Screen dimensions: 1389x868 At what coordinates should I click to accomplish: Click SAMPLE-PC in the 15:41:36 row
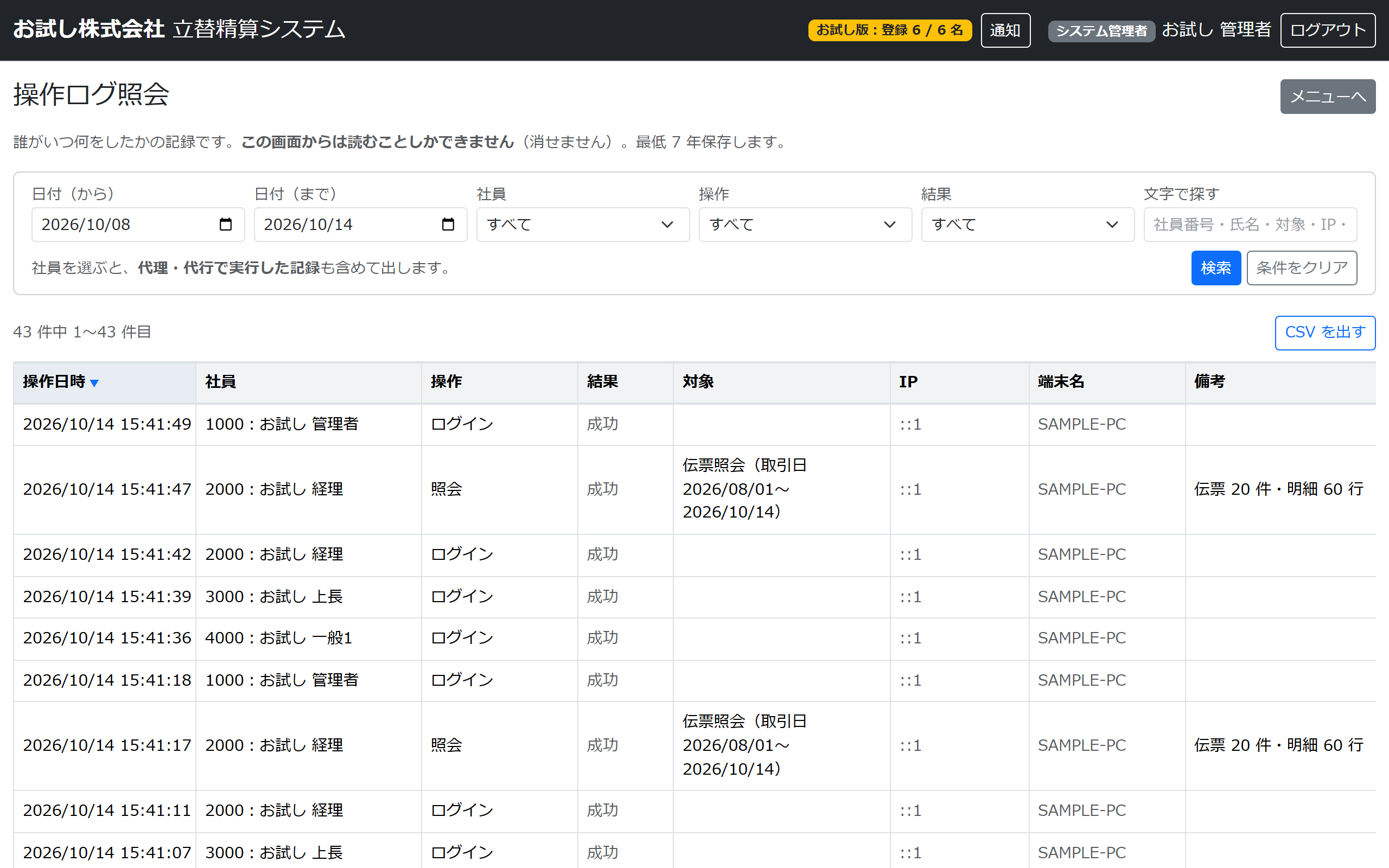click(1081, 638)
